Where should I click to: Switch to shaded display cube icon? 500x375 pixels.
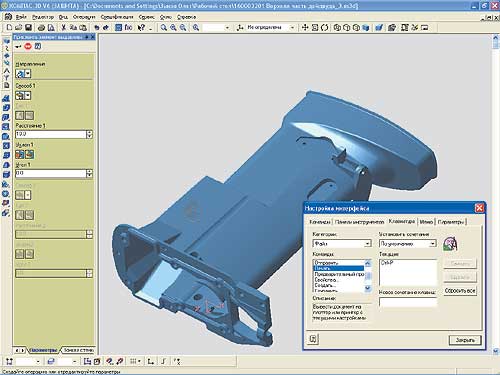366,28
